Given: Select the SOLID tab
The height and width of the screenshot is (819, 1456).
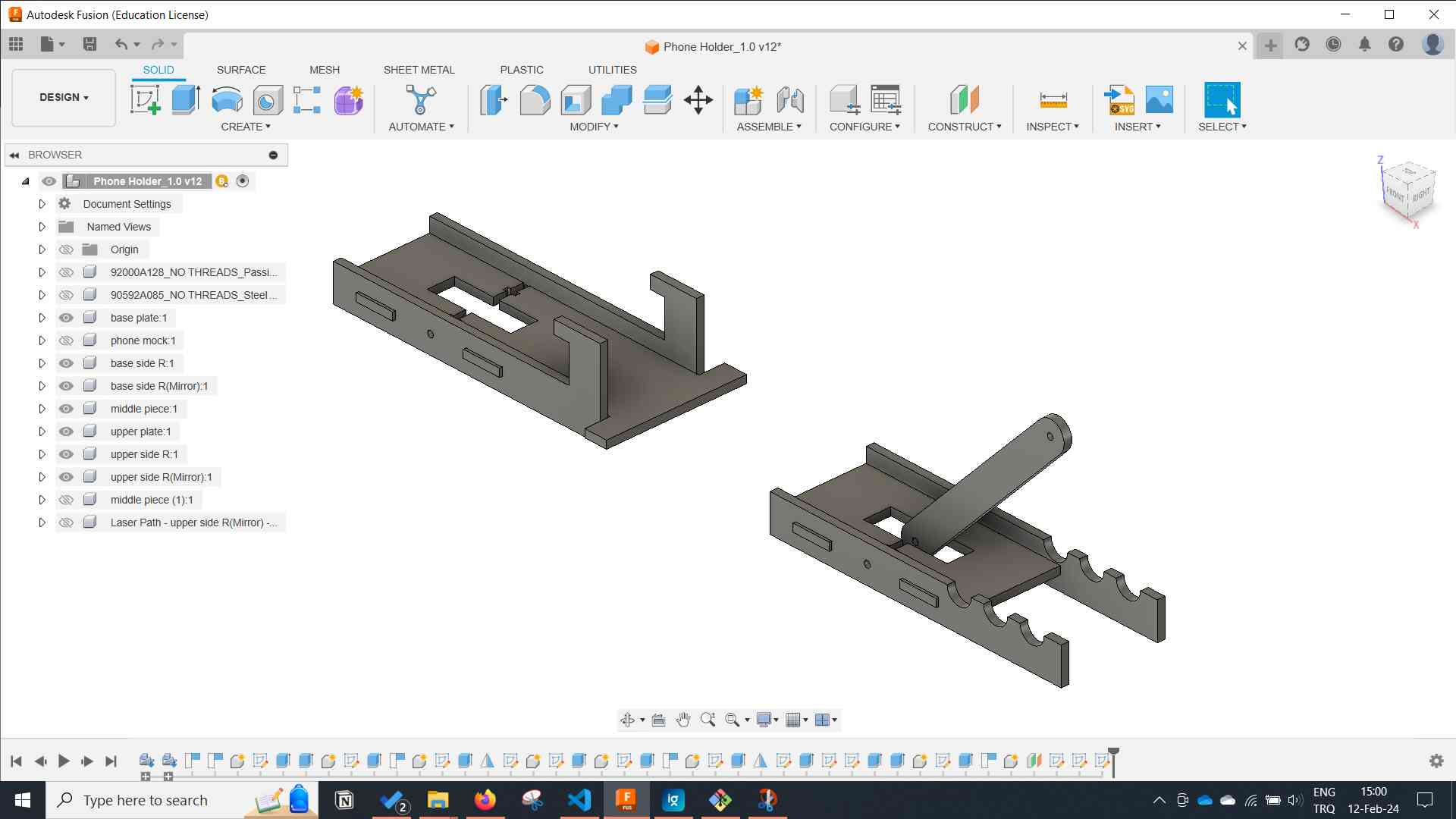Looking at the screenshot, I should (x=158, y=70).
